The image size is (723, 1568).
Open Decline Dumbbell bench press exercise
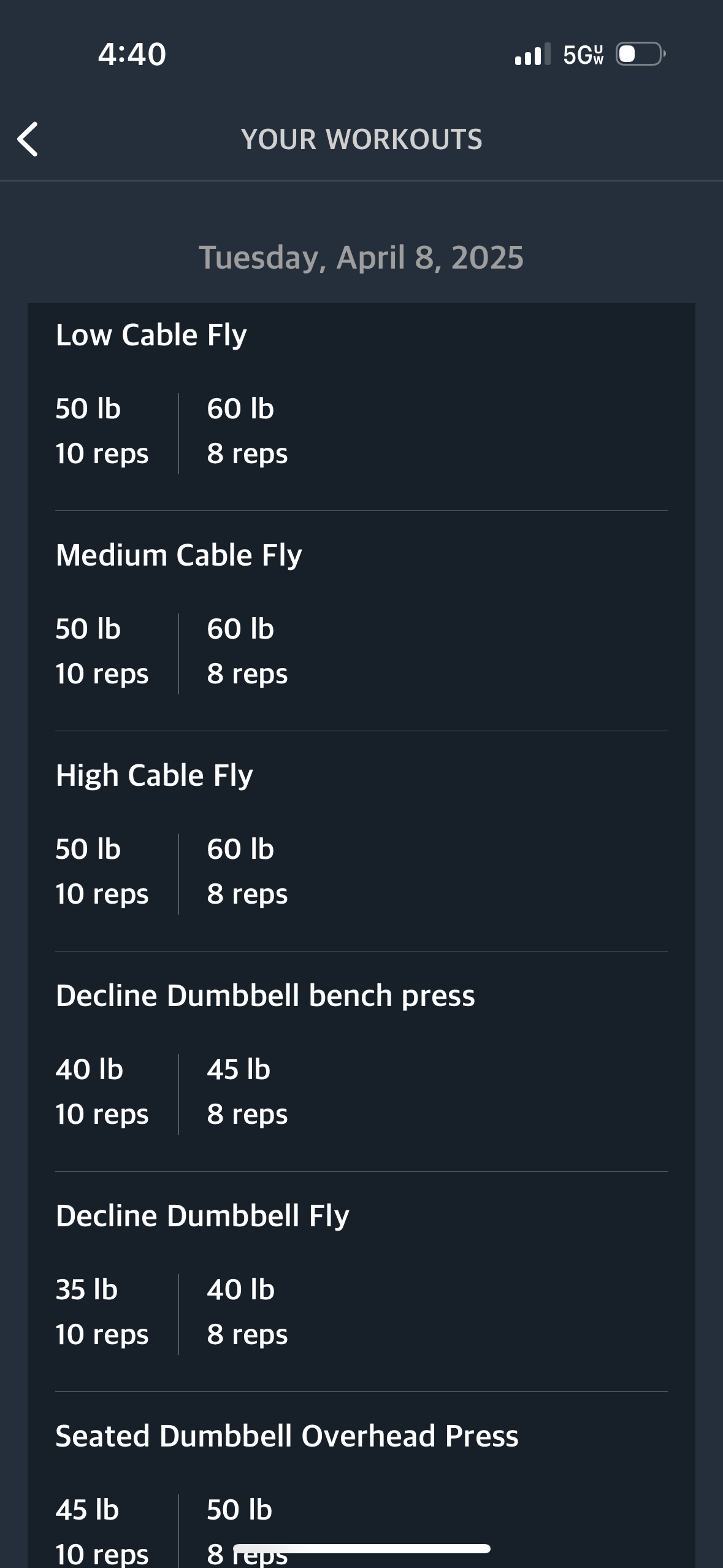[265, 996]
